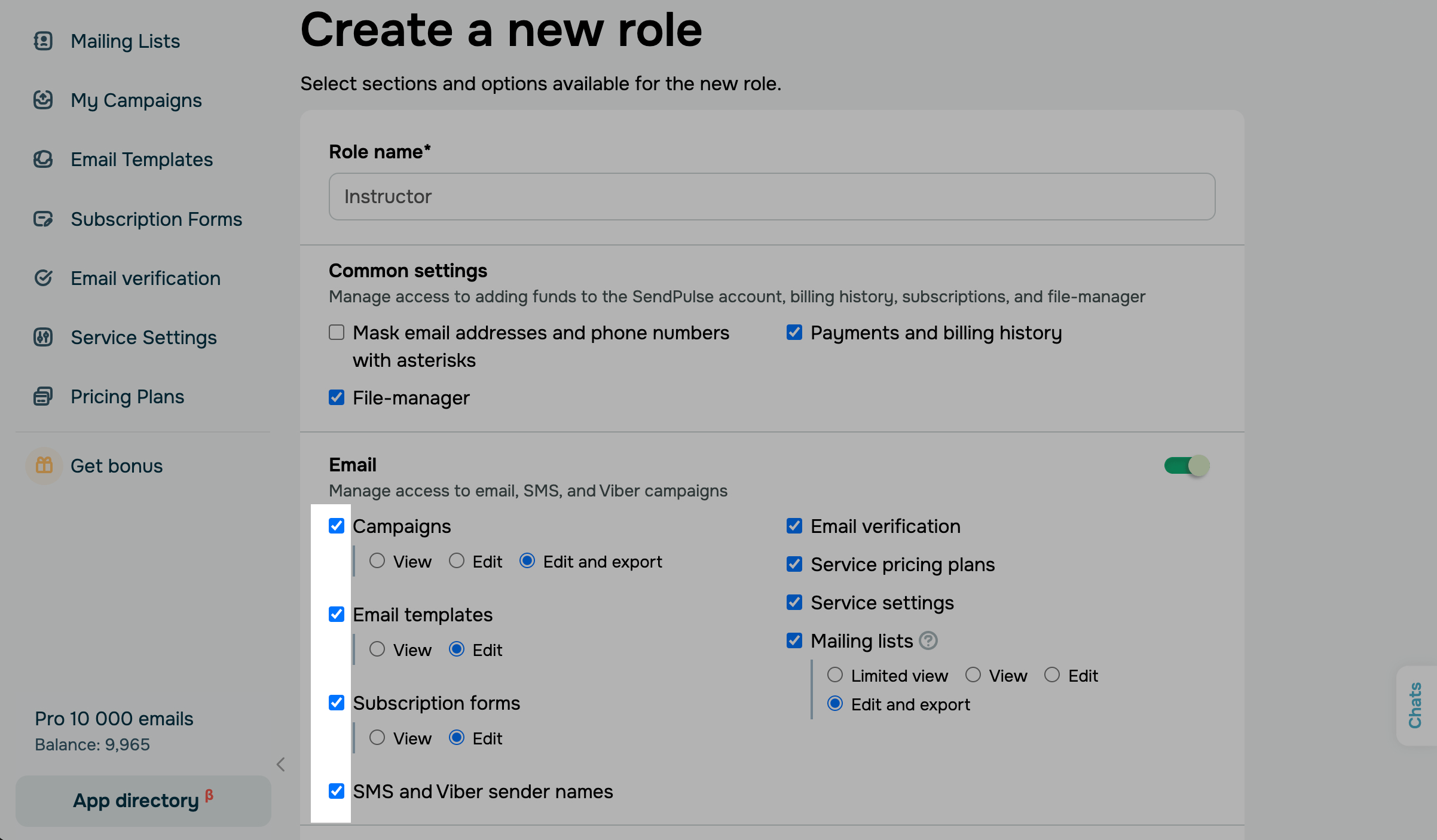1437x840 pixels.
Task: Collapse the sidebar with the chevron arrow
Action: click(x=281, y=764)
